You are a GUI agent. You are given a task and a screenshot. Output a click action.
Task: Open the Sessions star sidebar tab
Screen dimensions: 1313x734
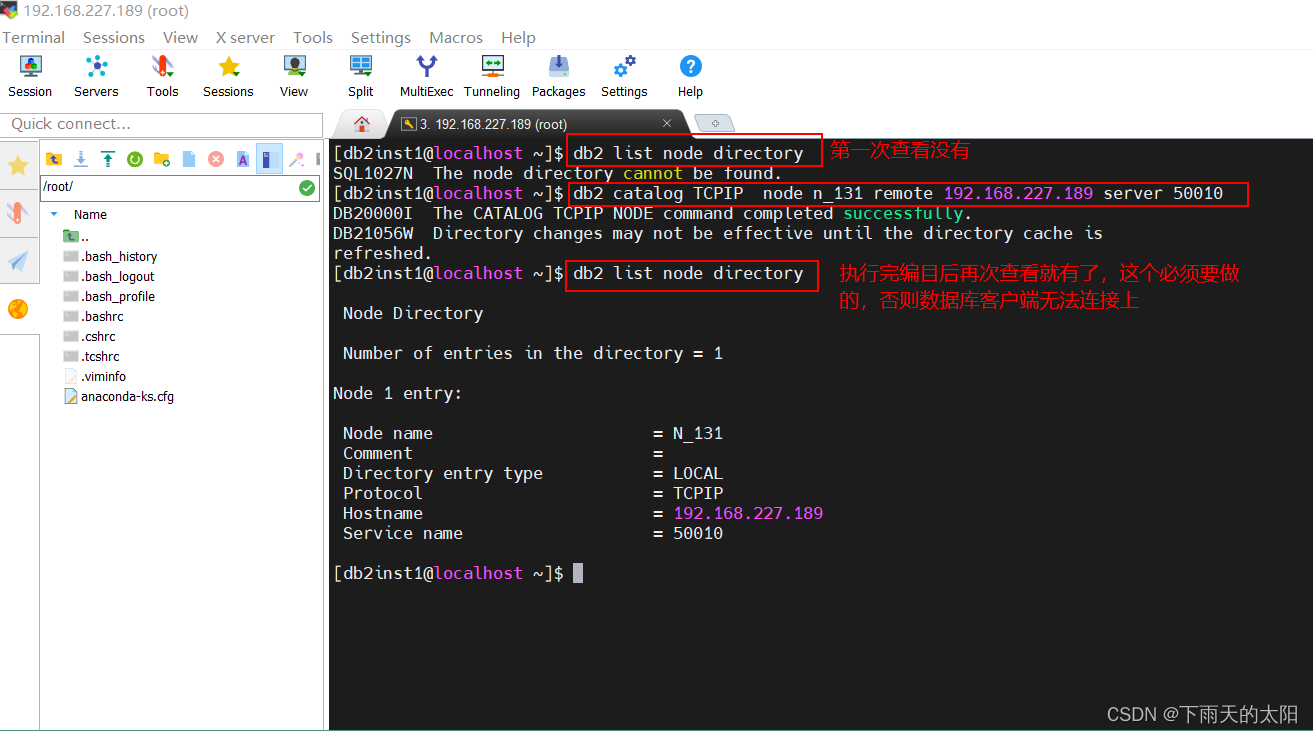18,164
